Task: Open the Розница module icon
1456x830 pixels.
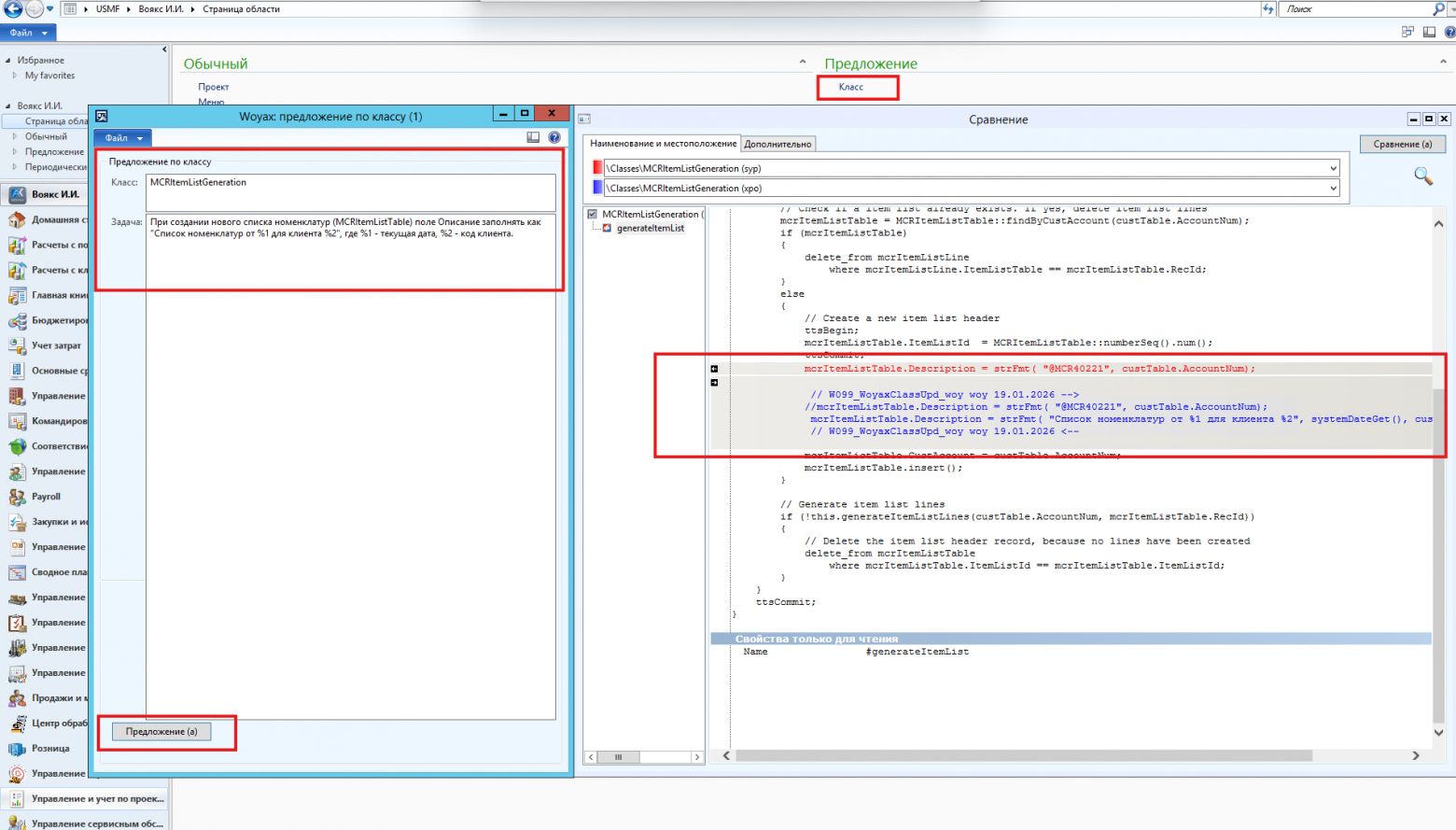Action: coord(17,749)
